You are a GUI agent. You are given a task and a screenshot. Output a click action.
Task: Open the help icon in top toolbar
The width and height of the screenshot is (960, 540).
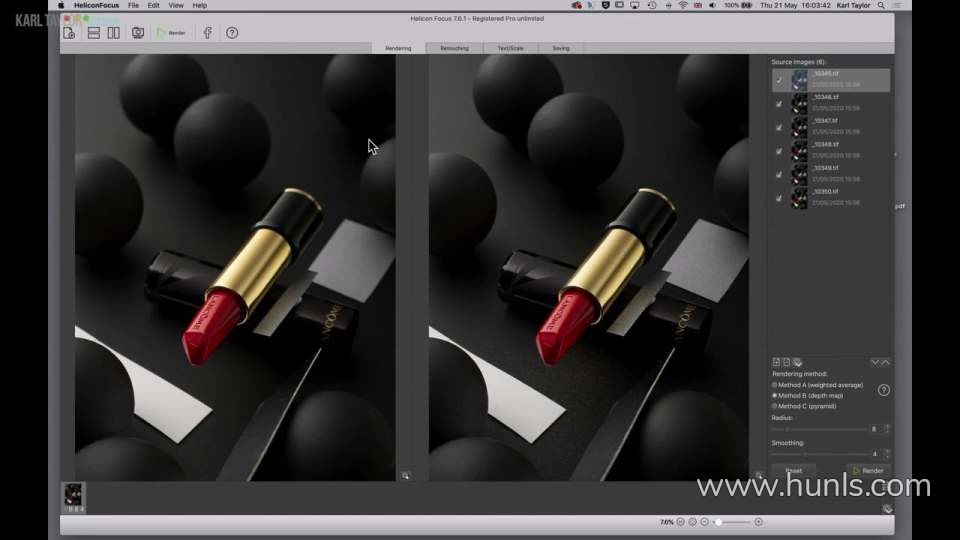tap(232, 33)
